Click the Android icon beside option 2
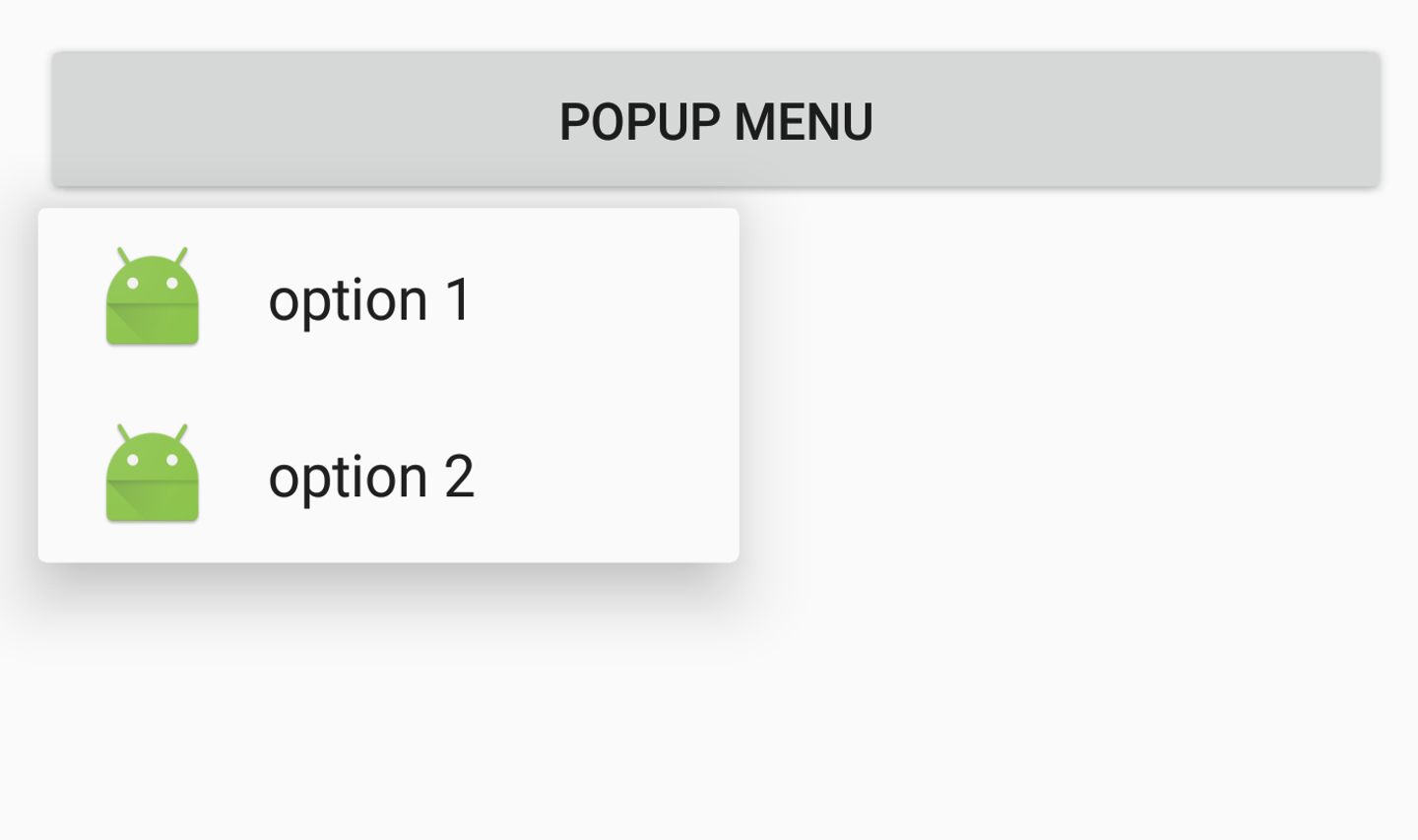 pos(153,474)
